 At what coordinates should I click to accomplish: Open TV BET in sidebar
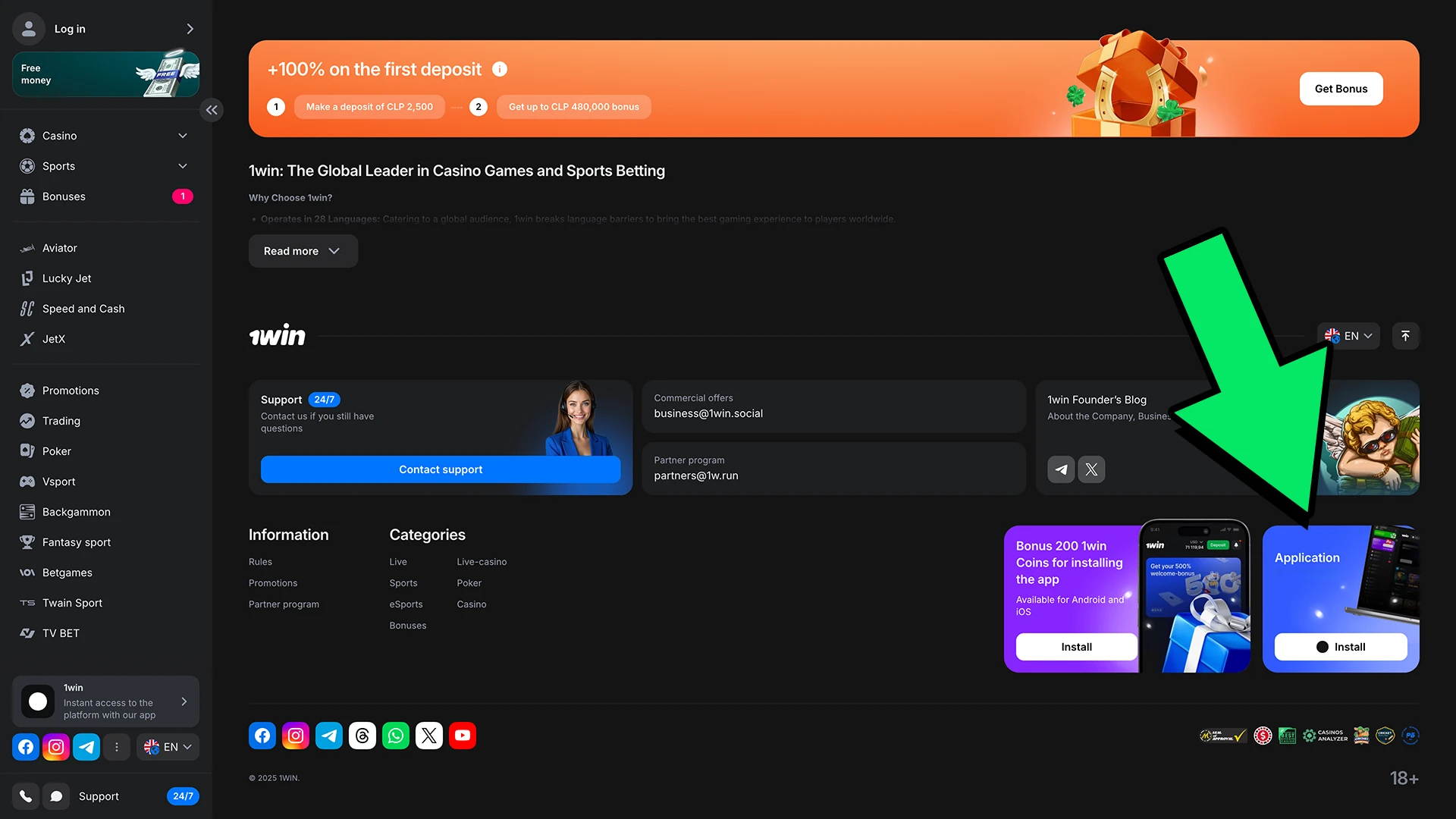coord(105,633)
